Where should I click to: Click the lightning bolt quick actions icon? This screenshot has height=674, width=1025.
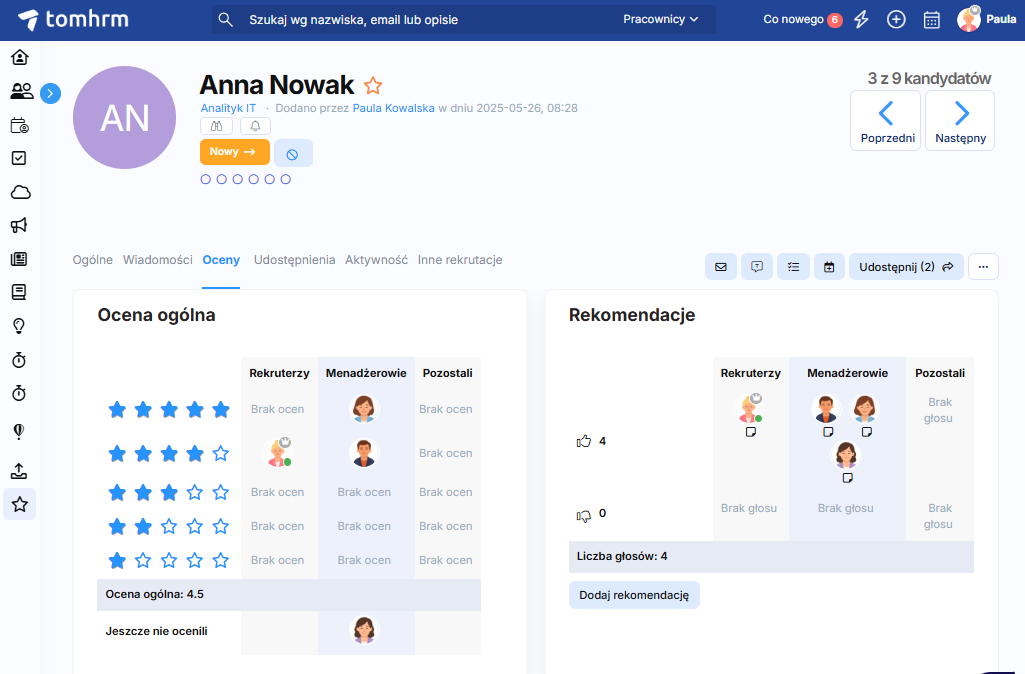(x=861, y=19)
